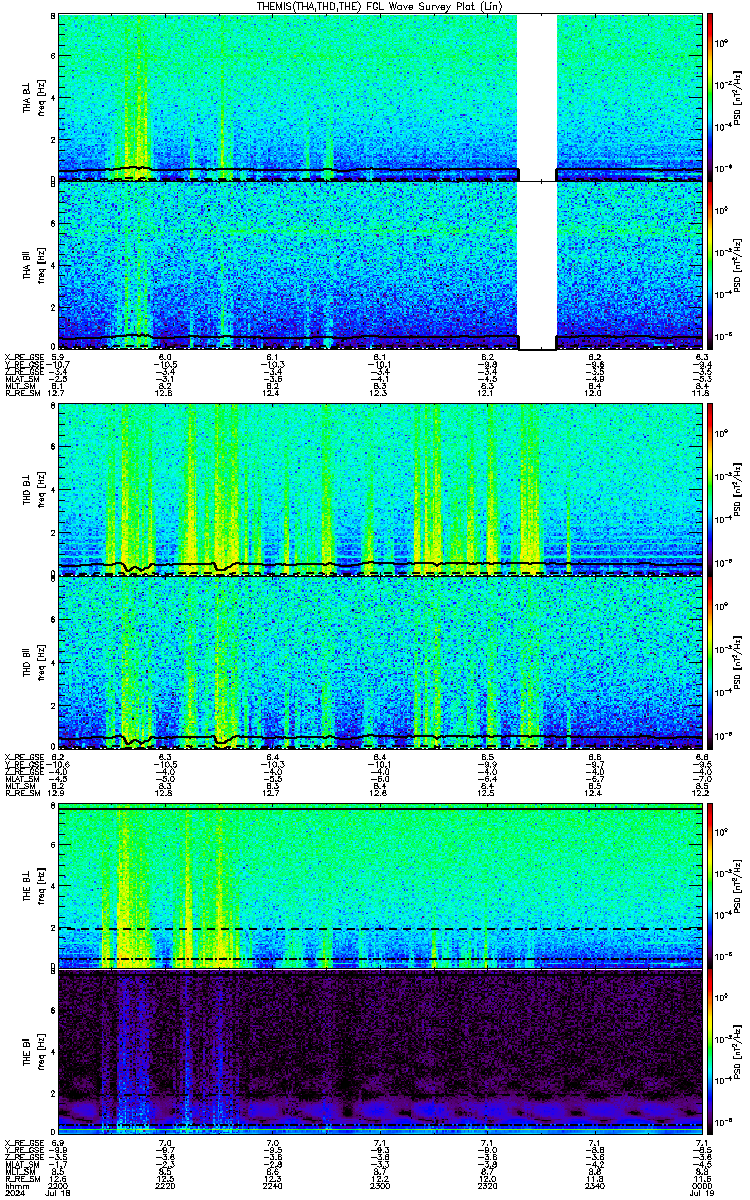750x1200 pixels.
Task: Click the Jul 19 date label
Action: coord(702,1192)
